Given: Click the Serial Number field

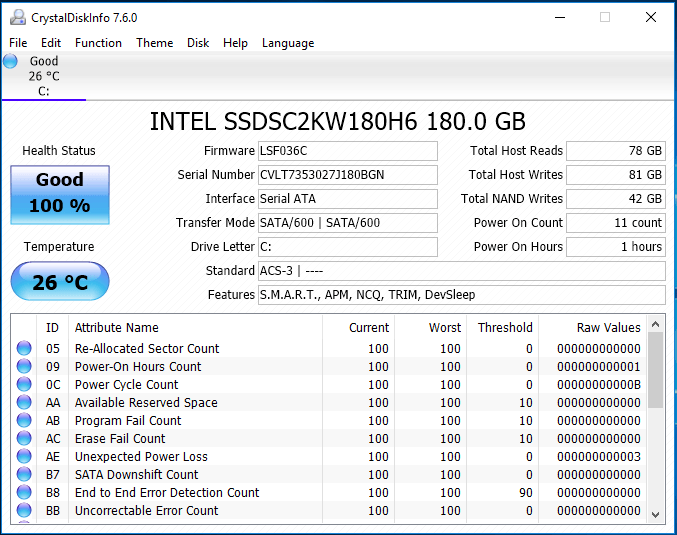Looking at the screenshot, I should (x=347, y=175).
